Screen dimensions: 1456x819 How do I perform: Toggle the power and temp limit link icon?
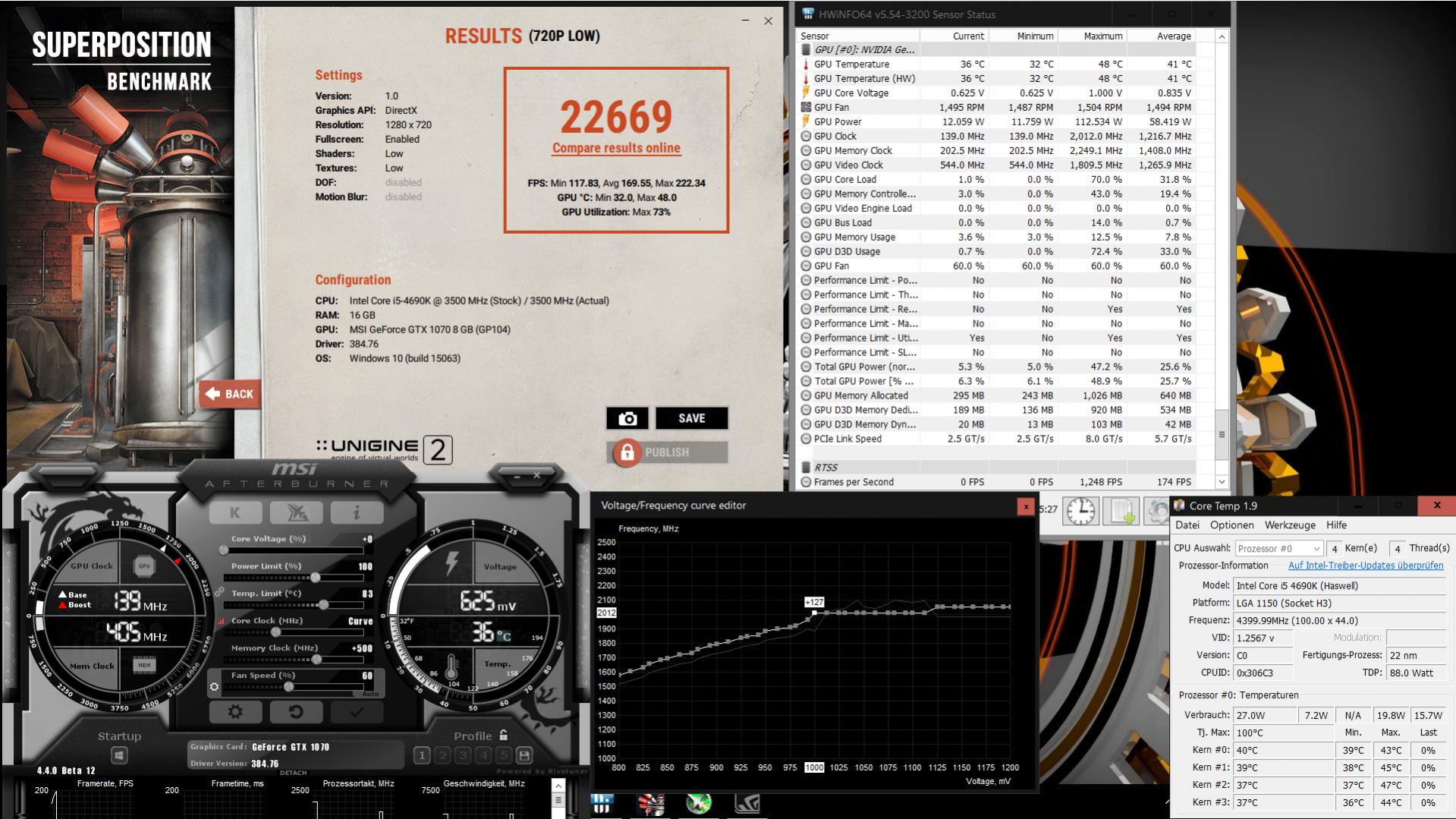point(219,592)
